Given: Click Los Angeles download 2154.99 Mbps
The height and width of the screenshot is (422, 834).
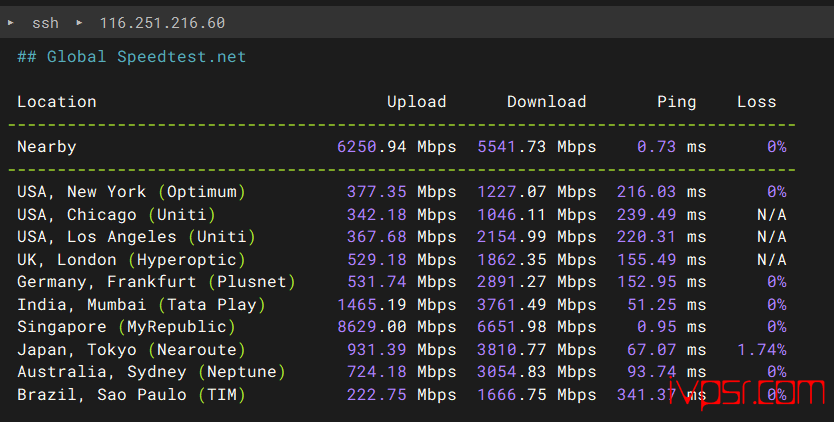Looking at the screenshot, I should pyautogui.click(x=537, y=237).
